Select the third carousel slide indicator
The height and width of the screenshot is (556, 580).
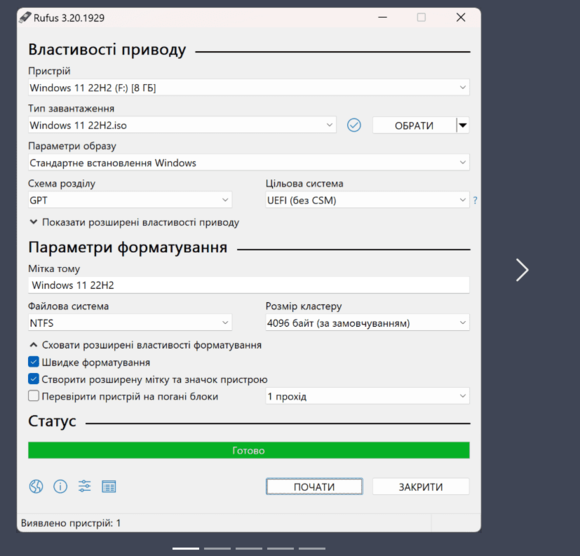pyautogui.click(x=249, y=548)
